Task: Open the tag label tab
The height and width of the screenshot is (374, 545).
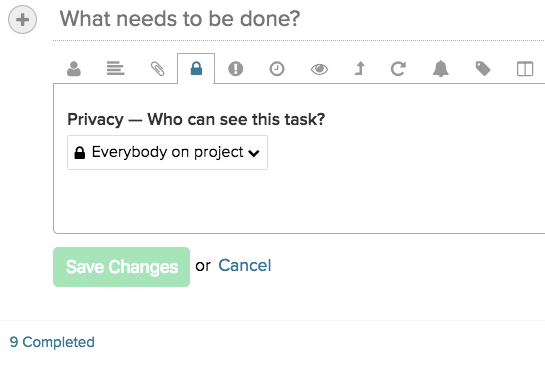Action: tap(483, 69)
